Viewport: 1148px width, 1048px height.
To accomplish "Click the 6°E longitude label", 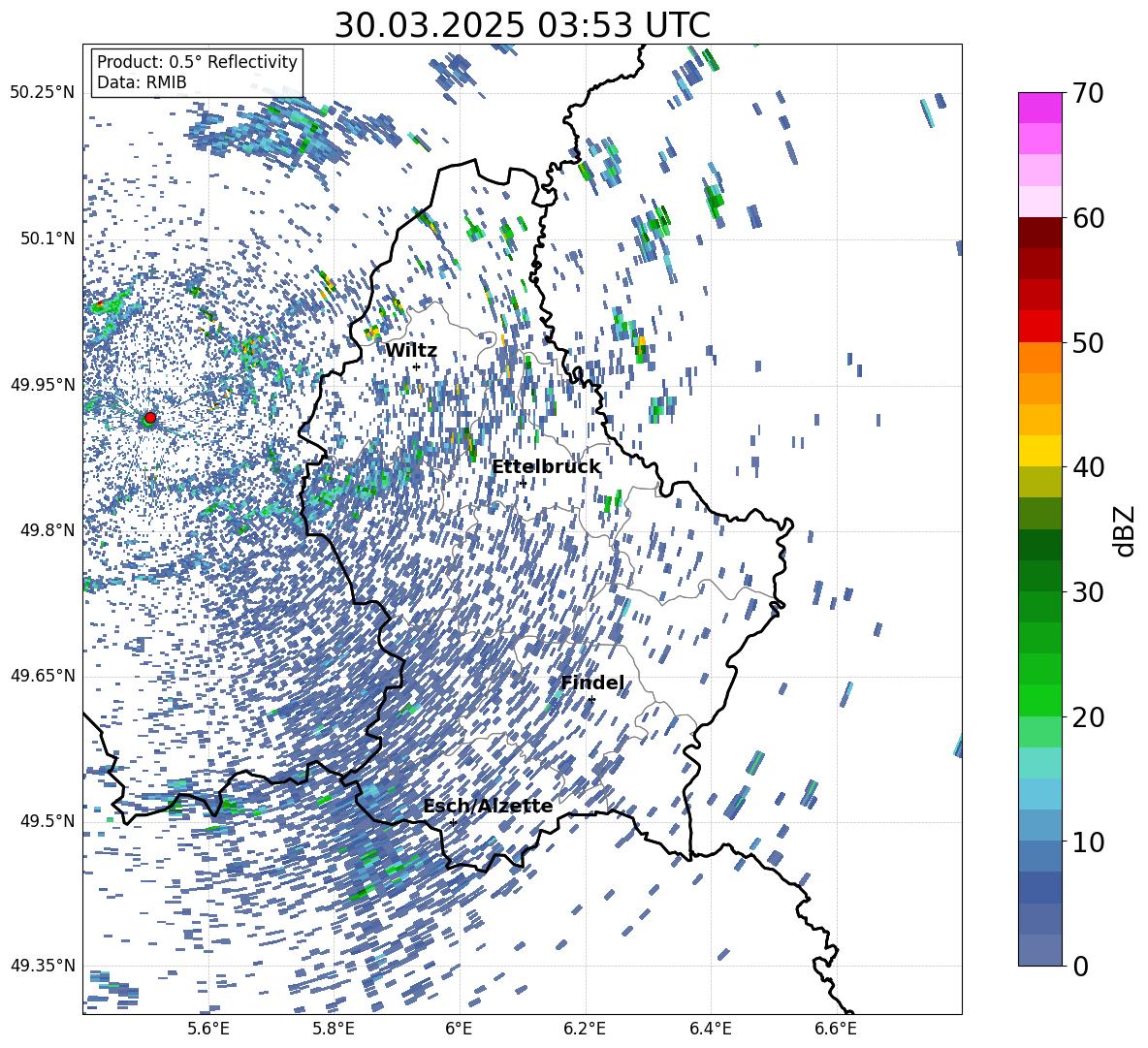I will tap(459, 1029).
